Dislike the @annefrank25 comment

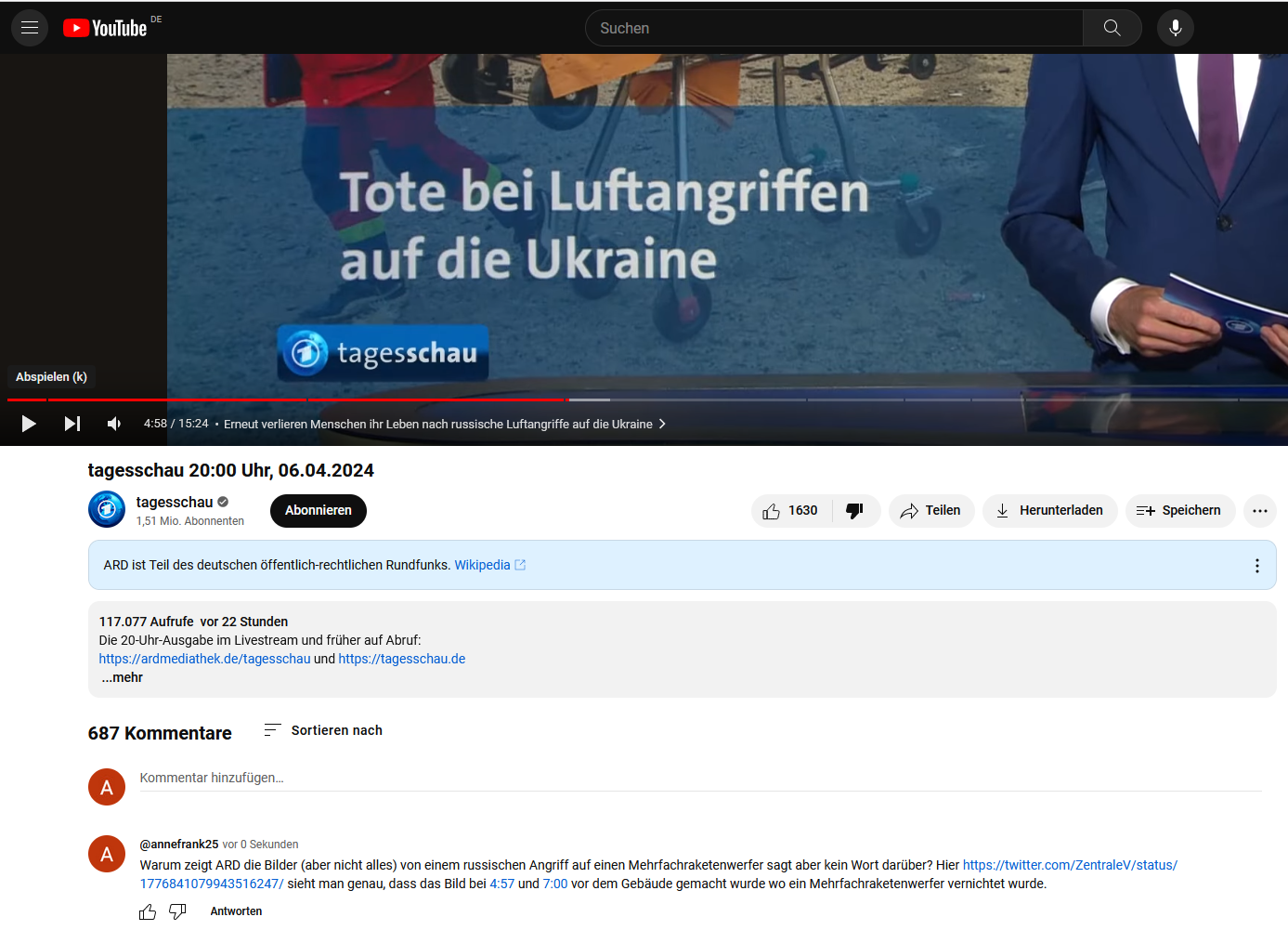(x=177, y=911)
